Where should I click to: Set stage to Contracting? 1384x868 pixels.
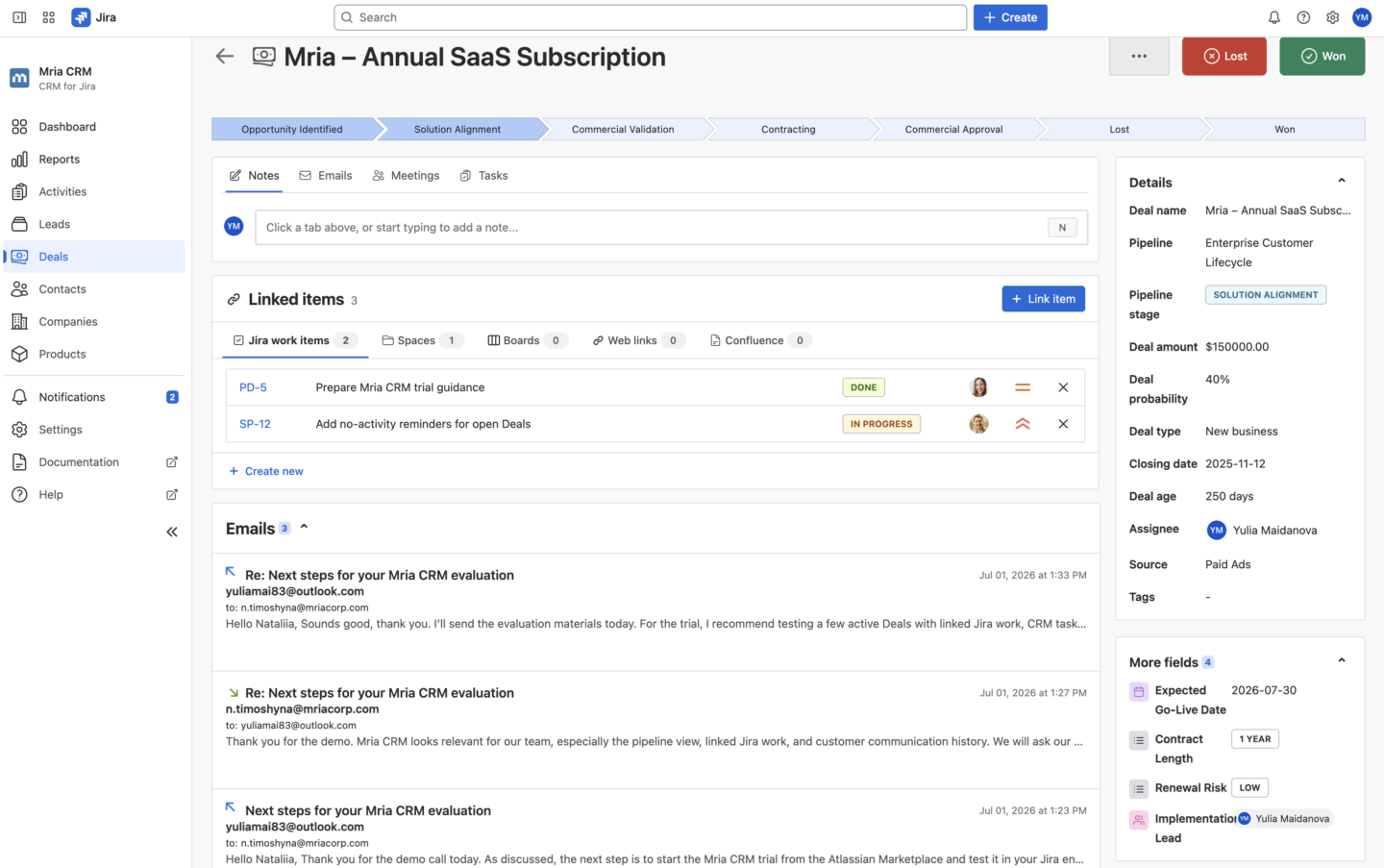(788, 129)
